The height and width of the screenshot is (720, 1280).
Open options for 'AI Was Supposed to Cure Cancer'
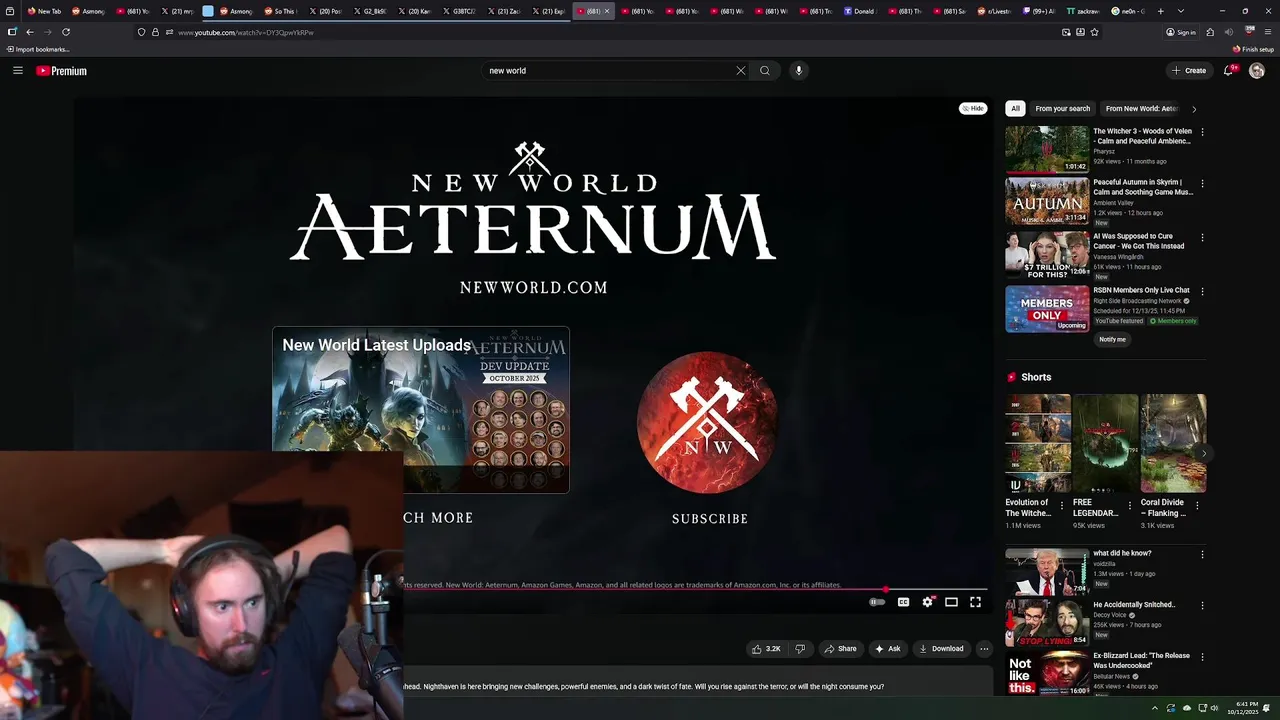tap(1202, 238)
